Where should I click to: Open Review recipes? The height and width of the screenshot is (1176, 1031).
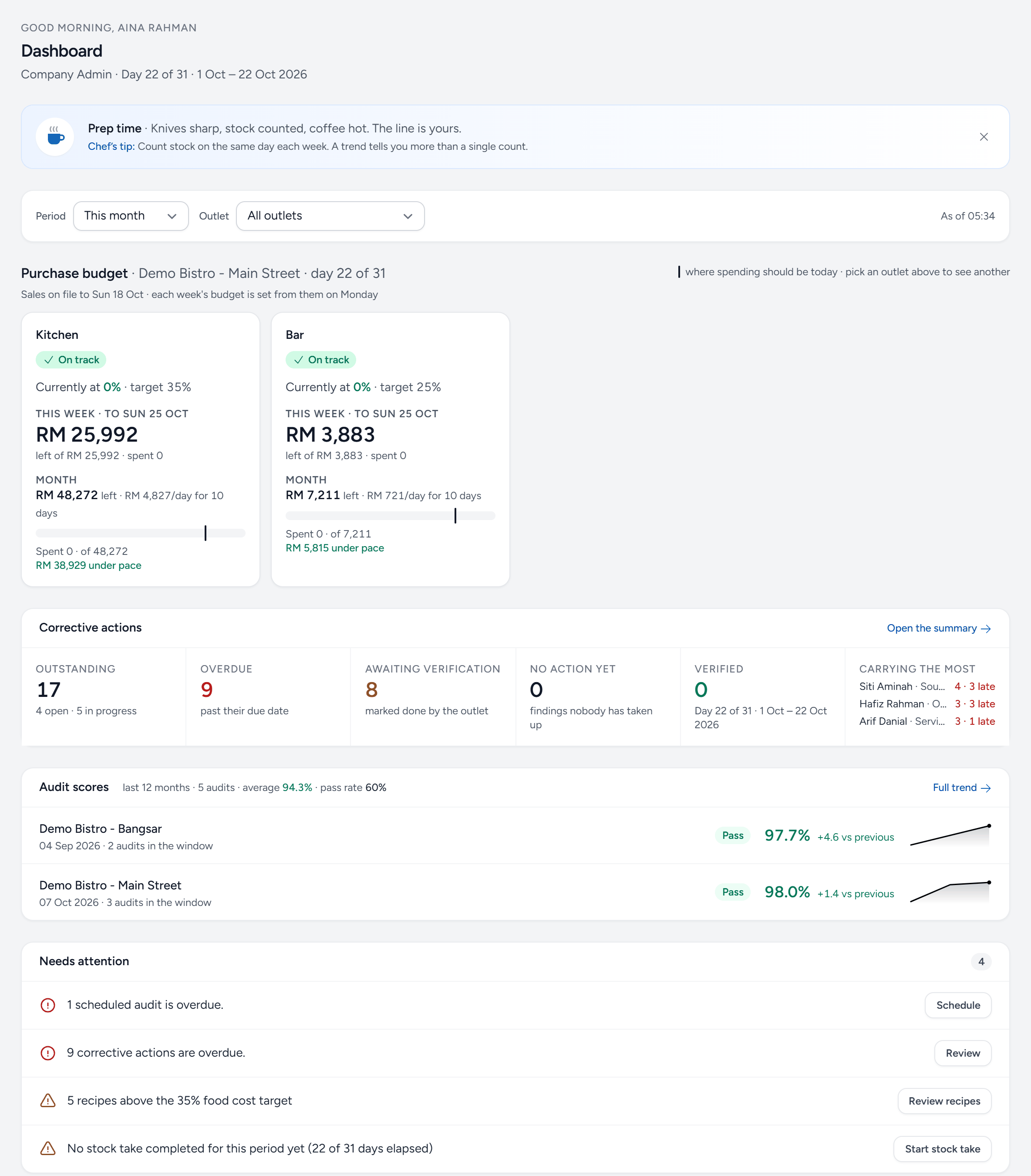click(x=944, y=1101)
